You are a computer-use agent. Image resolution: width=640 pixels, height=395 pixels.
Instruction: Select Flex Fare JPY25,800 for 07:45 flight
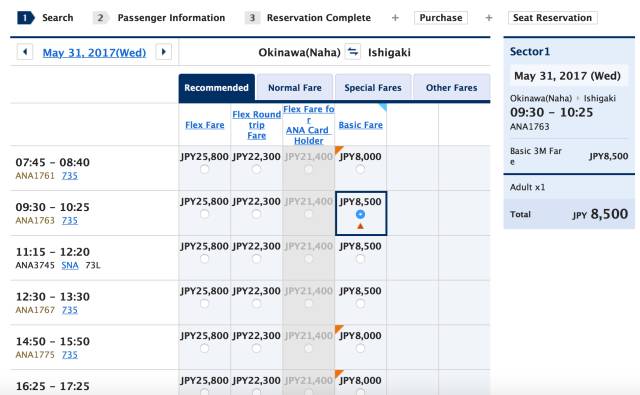click(204, 169)
